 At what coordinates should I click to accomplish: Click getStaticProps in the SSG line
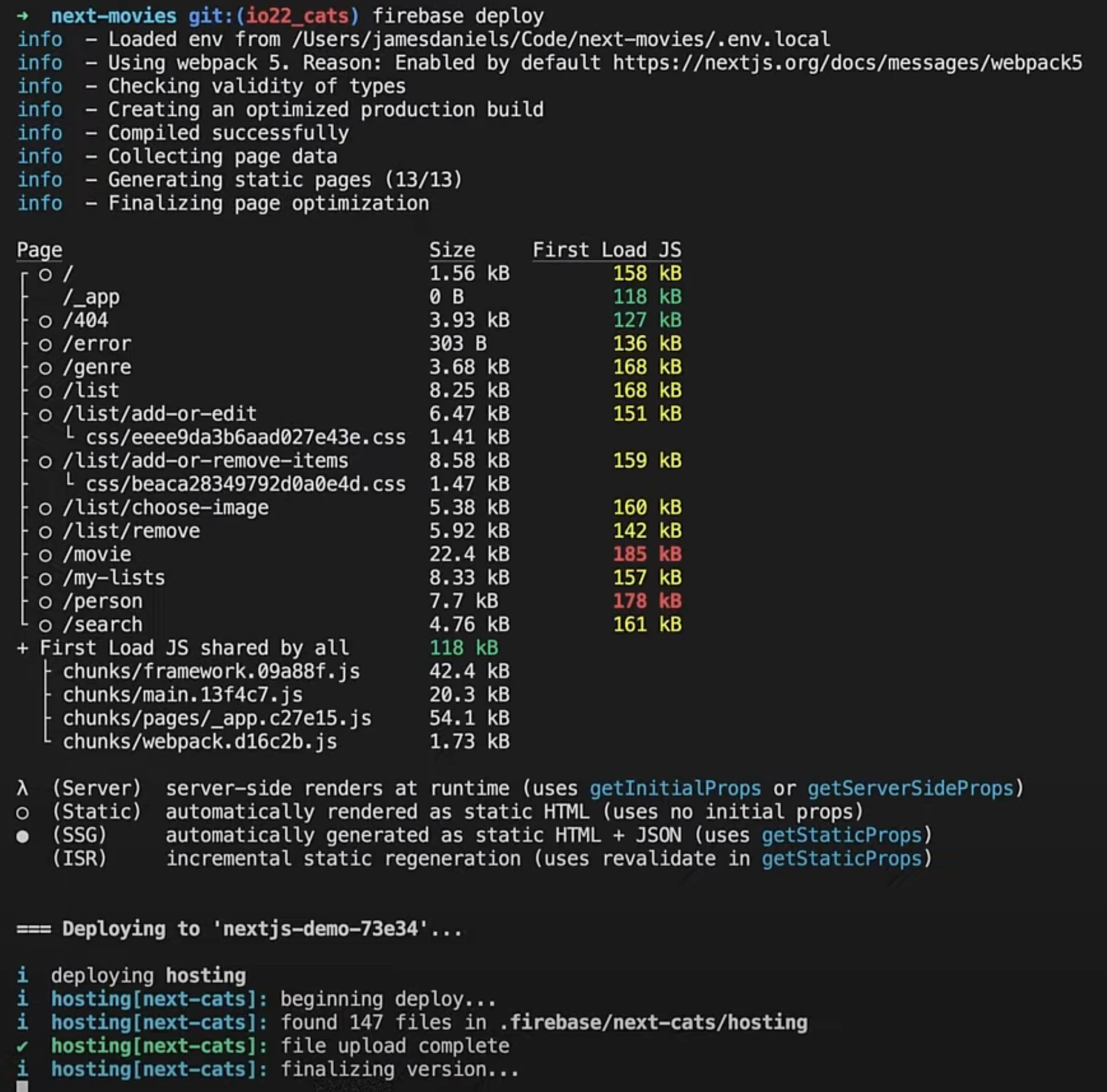[x=841, y=835]
